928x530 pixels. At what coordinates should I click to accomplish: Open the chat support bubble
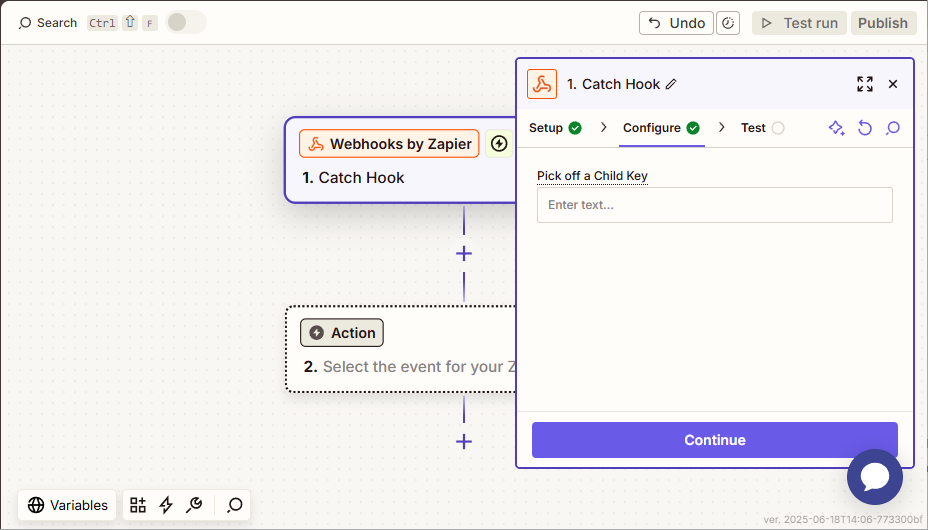(x=875, y=477)
